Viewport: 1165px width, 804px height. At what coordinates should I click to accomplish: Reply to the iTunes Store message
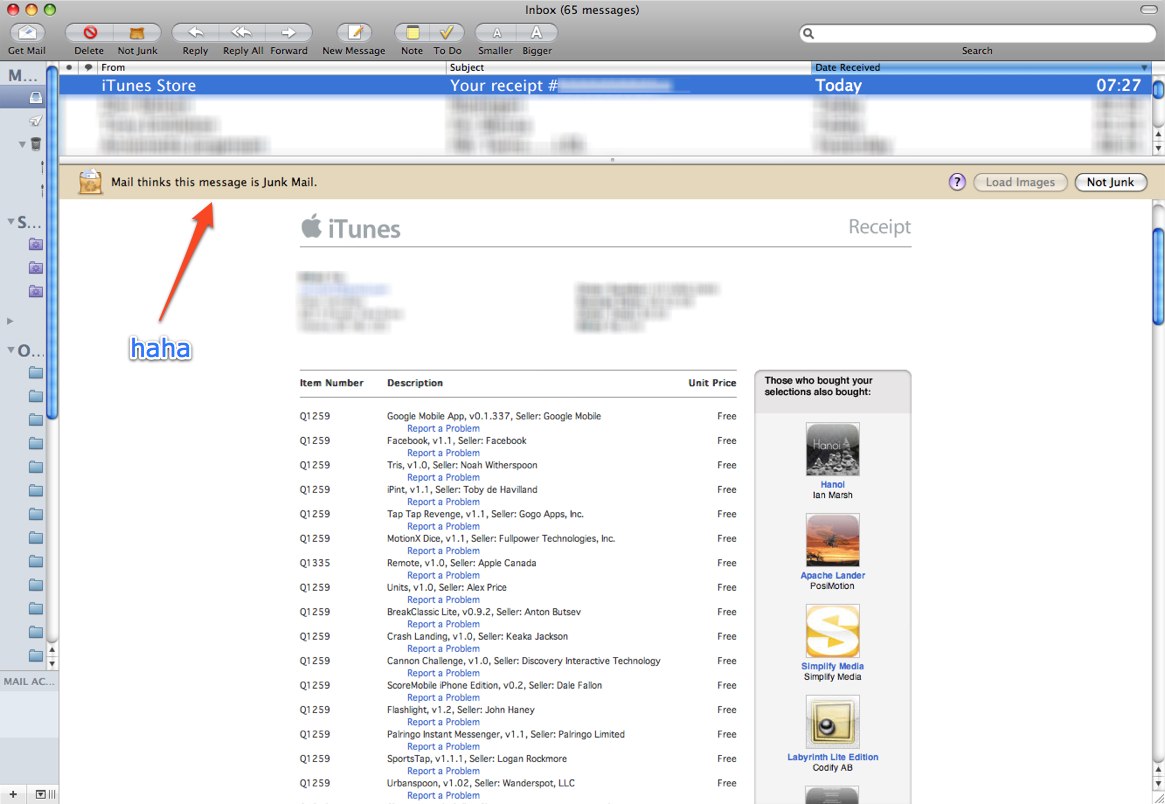coord(195,33)
